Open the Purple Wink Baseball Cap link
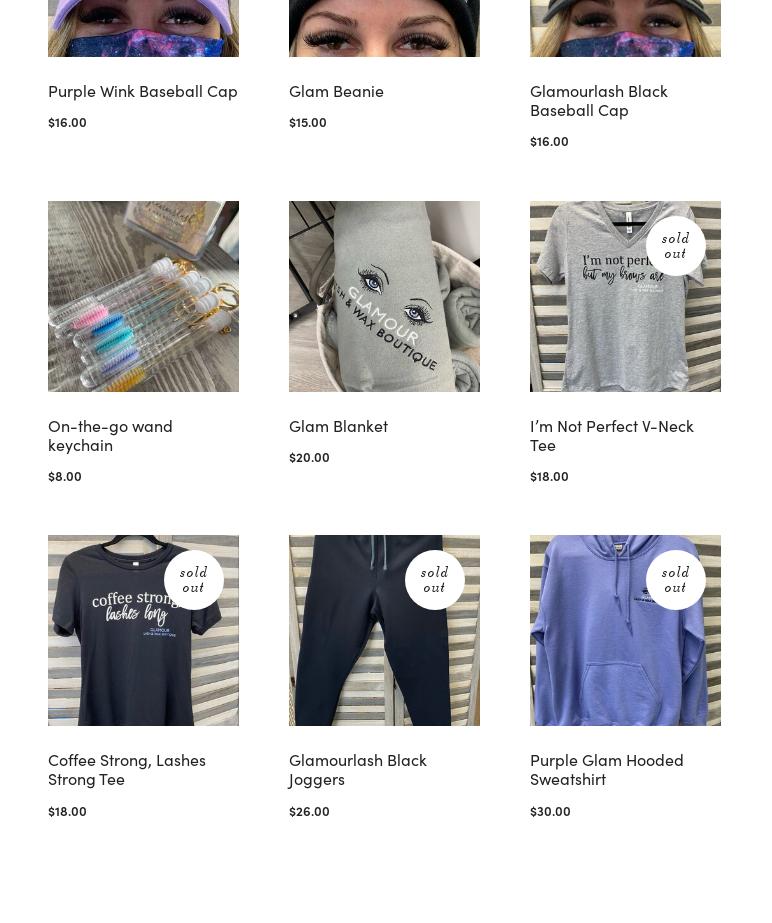The height and width of the screenshot is (923, 772). pyautogui.click(x=143, y=92)
